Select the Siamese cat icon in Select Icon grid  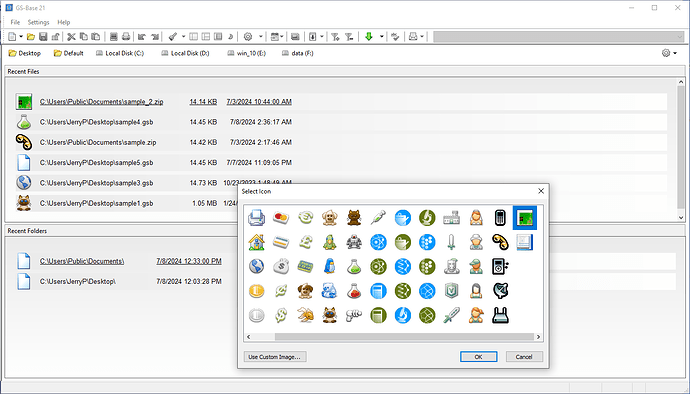(330, 315)
